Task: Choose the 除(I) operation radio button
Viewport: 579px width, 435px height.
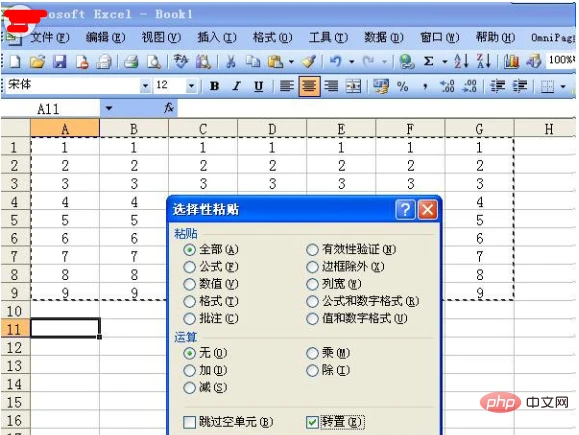Action: coord(312,370)
